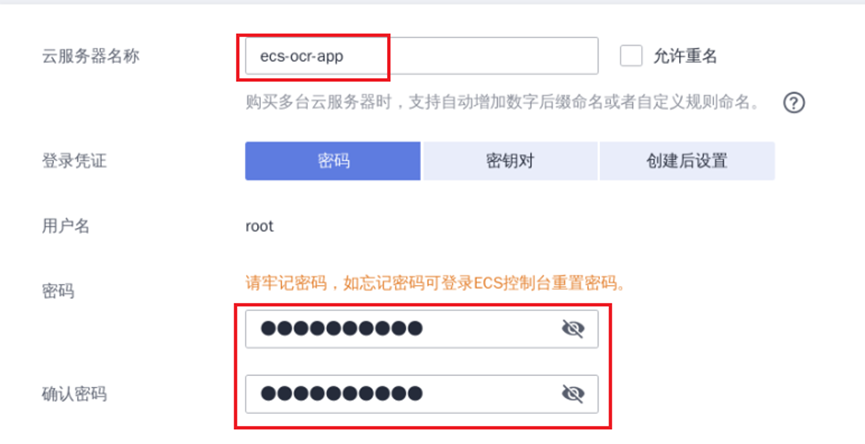Click the 云服务器名称 label
Screen dimensions: 865x444
coord(90,56)
